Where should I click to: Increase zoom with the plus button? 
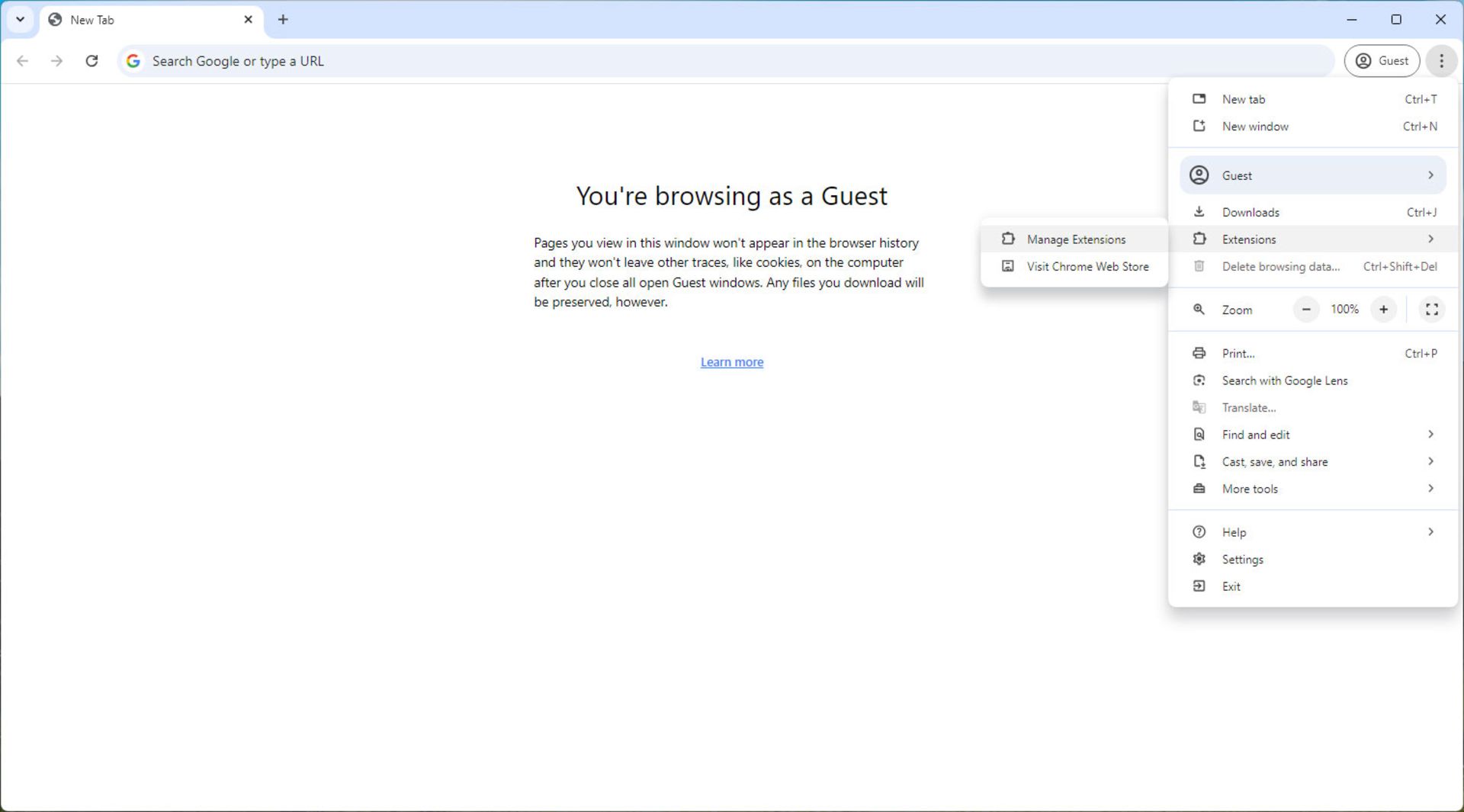[1383, 310]
